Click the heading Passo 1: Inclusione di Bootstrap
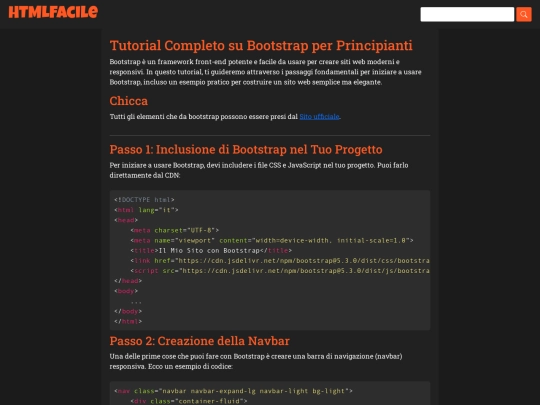The height and width of the screenshot is (405, 540). tap(246, 149)
